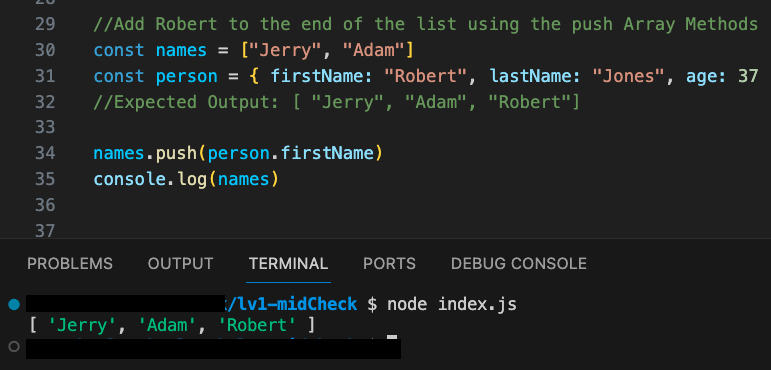Click line number 29 in the gutter
The image size is (771, 370).
[45, 24]
